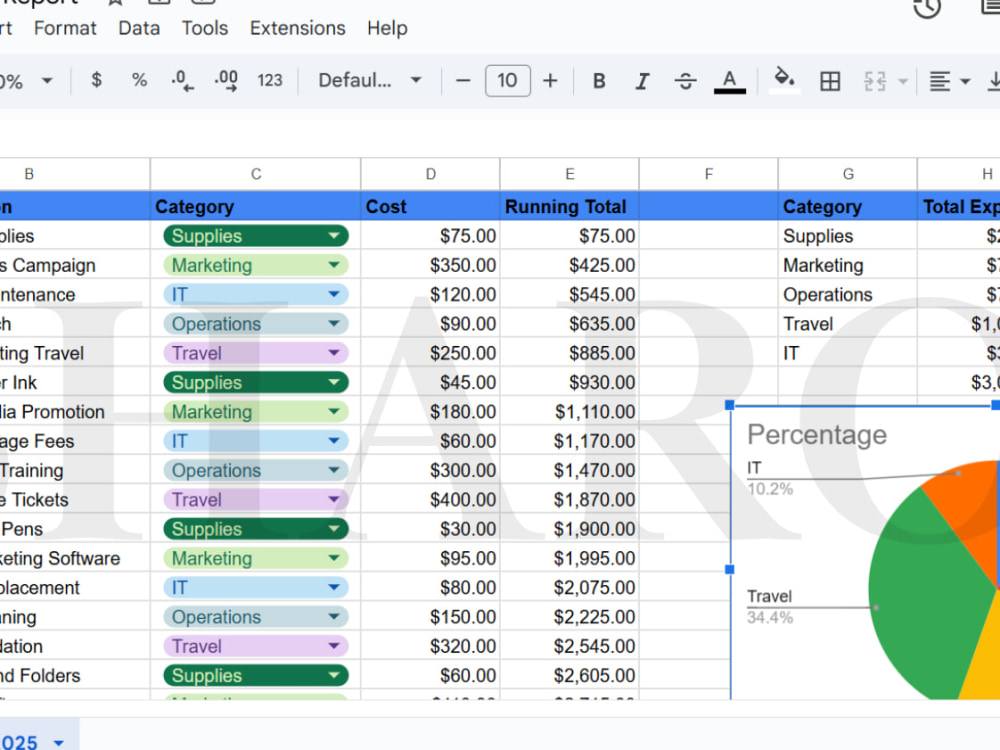
Task: Click the Cost header cell
Action: click(x=430, y=207)
